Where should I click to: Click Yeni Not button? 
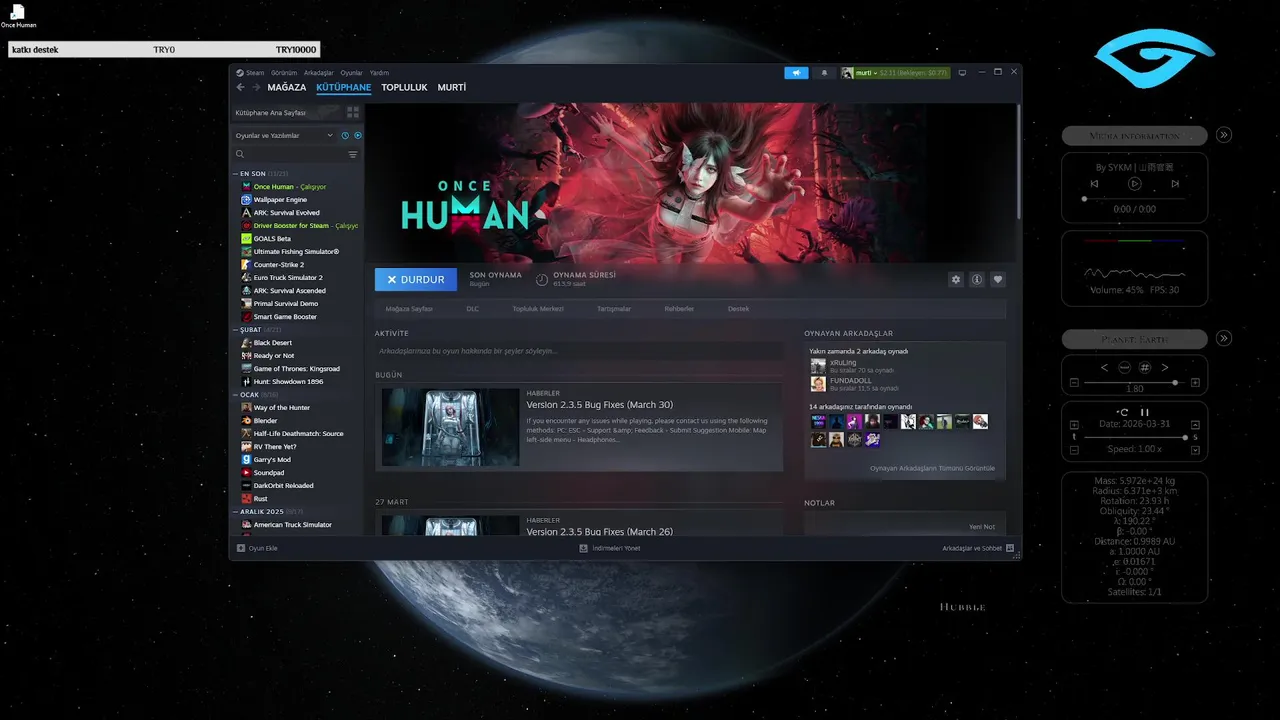(x=982, y=527)
